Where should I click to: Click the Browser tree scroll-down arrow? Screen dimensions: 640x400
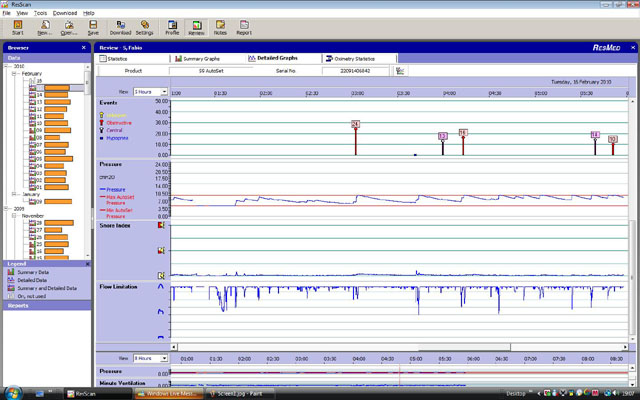pos(88,256)
